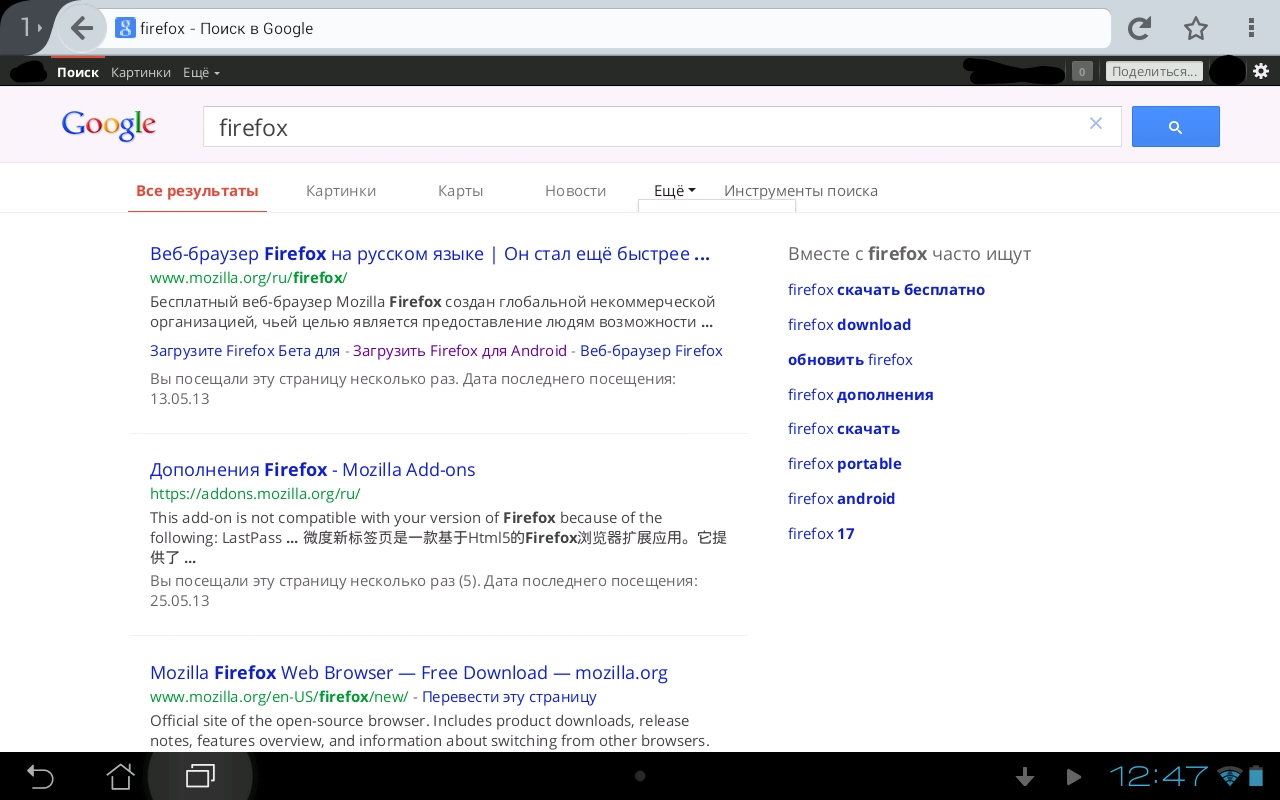Tap the 12:47 clock
This screenshot has height=800, width=1280.
(1159, 776)
